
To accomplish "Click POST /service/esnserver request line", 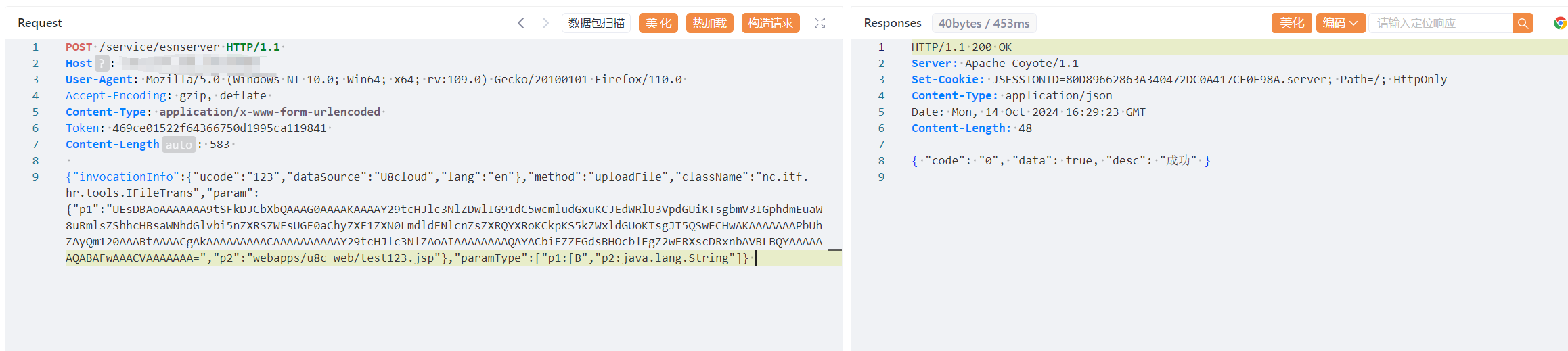I will click(x=173, y=47).
